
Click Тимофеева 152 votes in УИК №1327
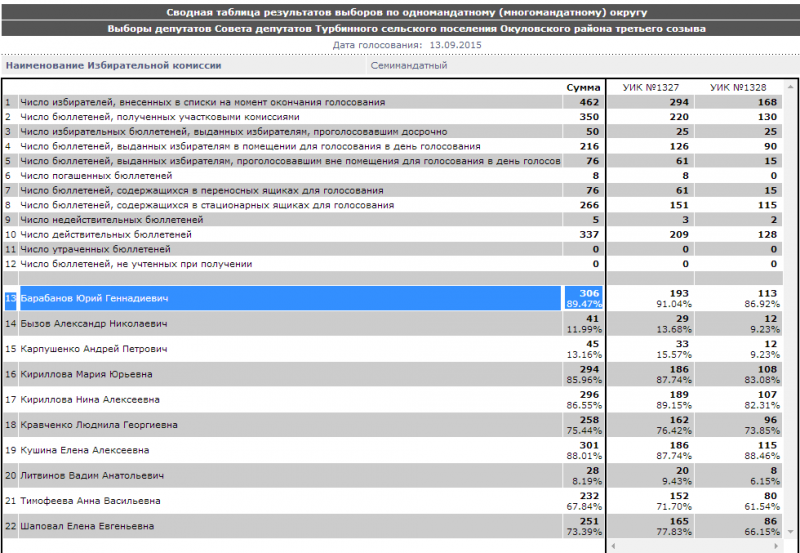679,496
